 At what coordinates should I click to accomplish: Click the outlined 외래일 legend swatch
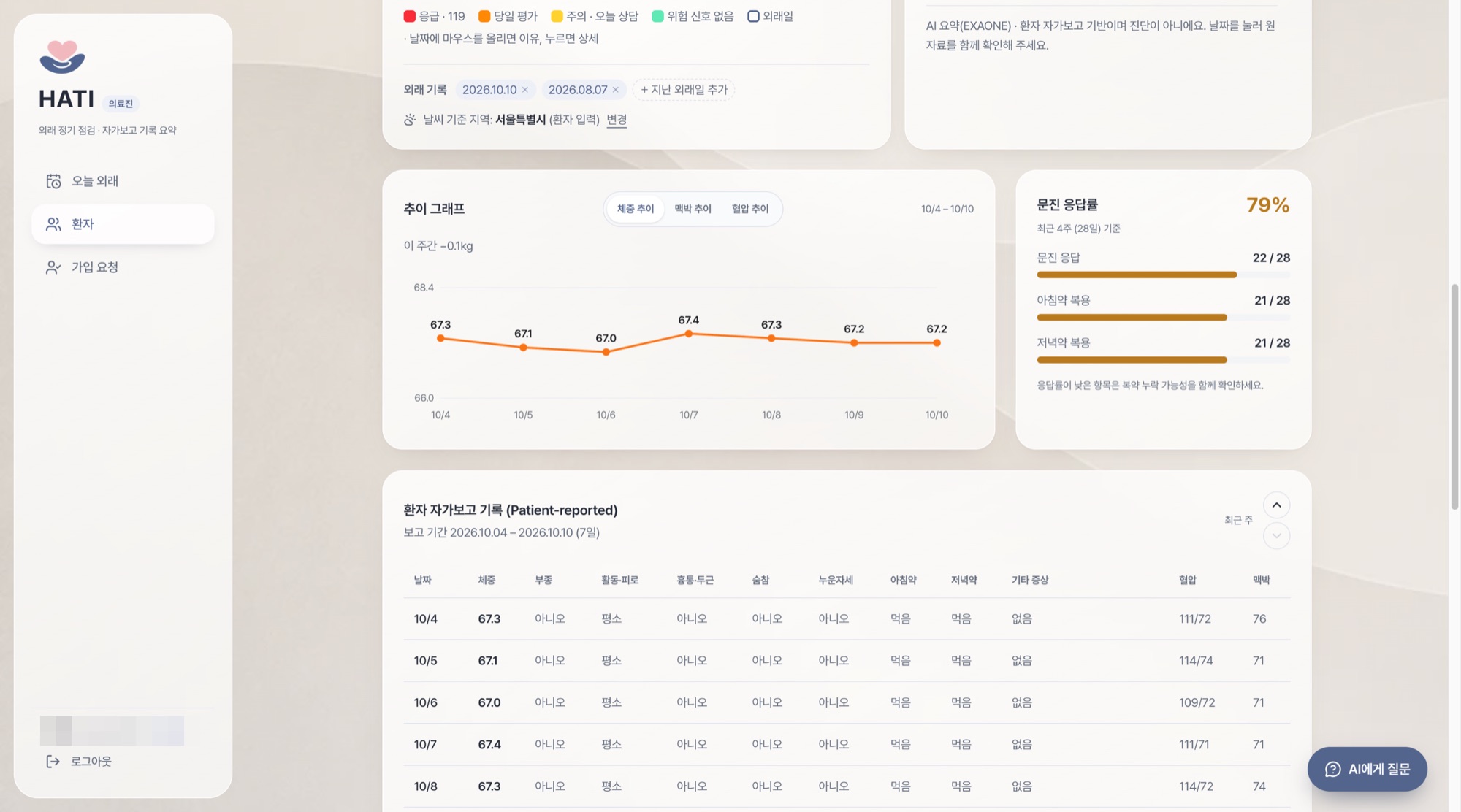753,16
